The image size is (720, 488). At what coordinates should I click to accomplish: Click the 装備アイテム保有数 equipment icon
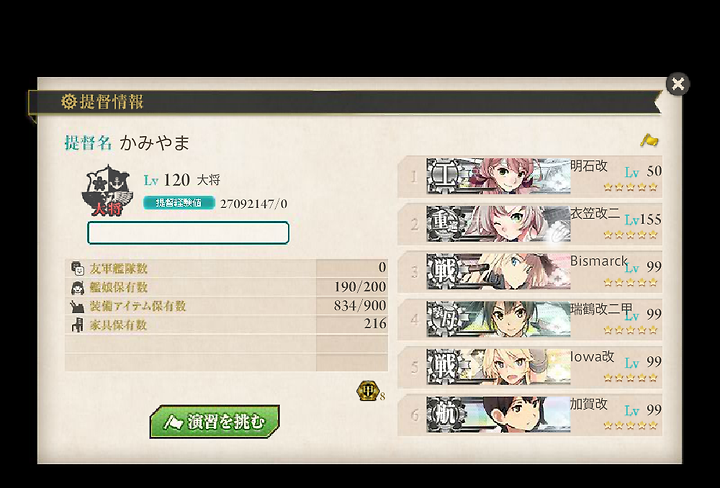[78, 306]
